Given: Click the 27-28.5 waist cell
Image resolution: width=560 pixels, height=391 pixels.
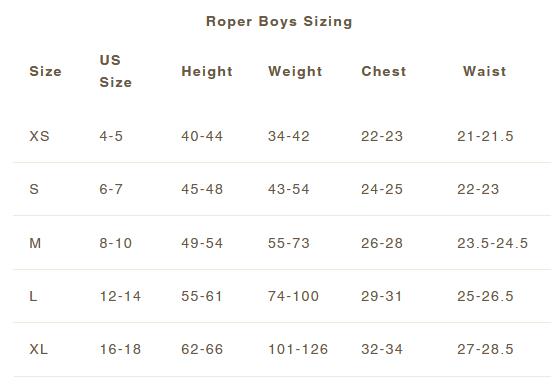Looking at the screenshot, I should click(485, 349).
